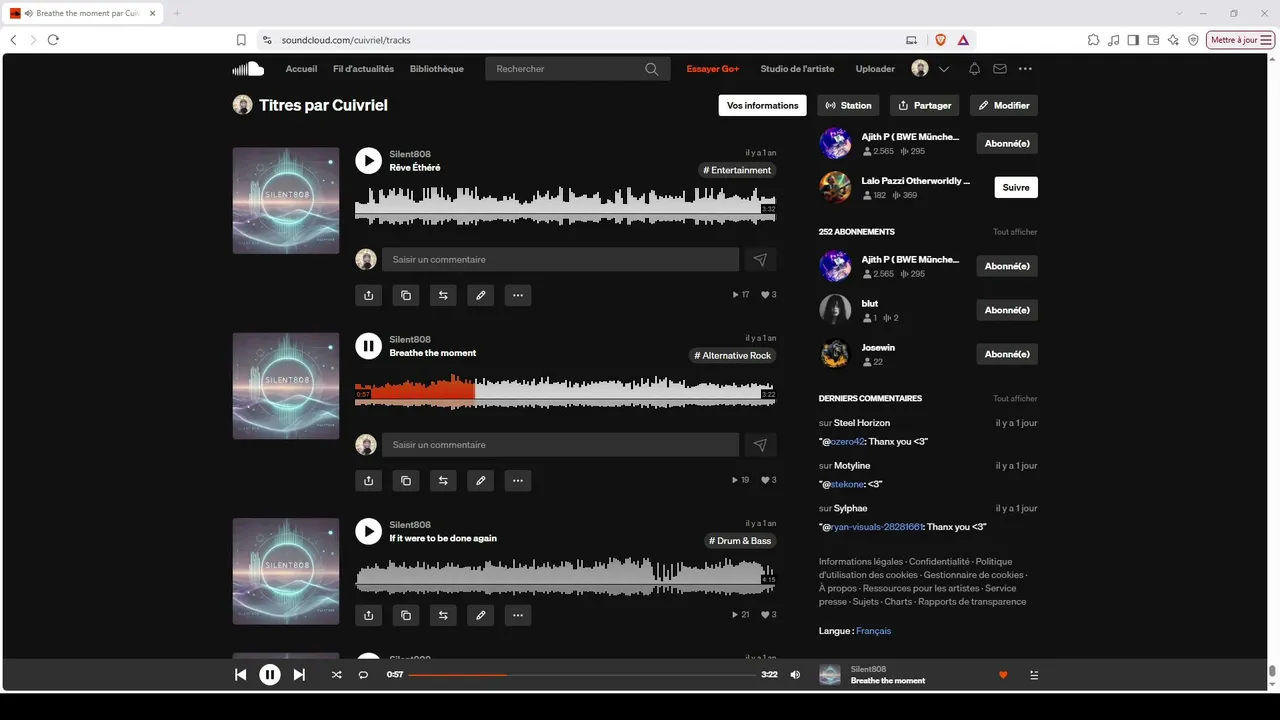The image size is (1280, 720).
Task: Edit the track Rêve Éthéré with pencil icon
Action: 481,295
